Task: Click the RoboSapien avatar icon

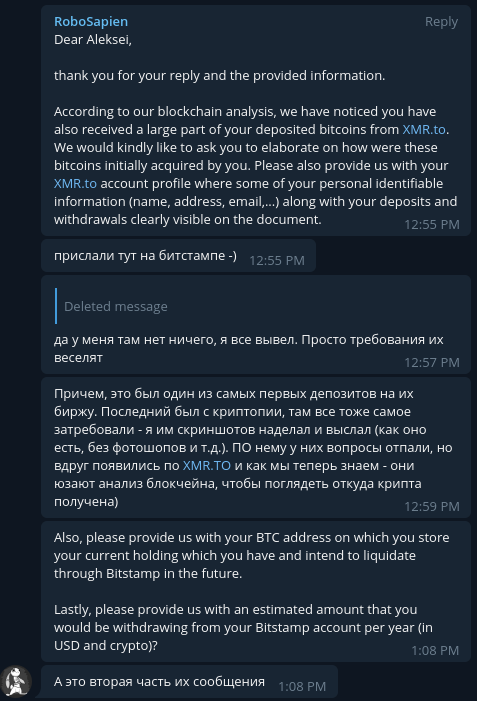Action: [16, 681]
